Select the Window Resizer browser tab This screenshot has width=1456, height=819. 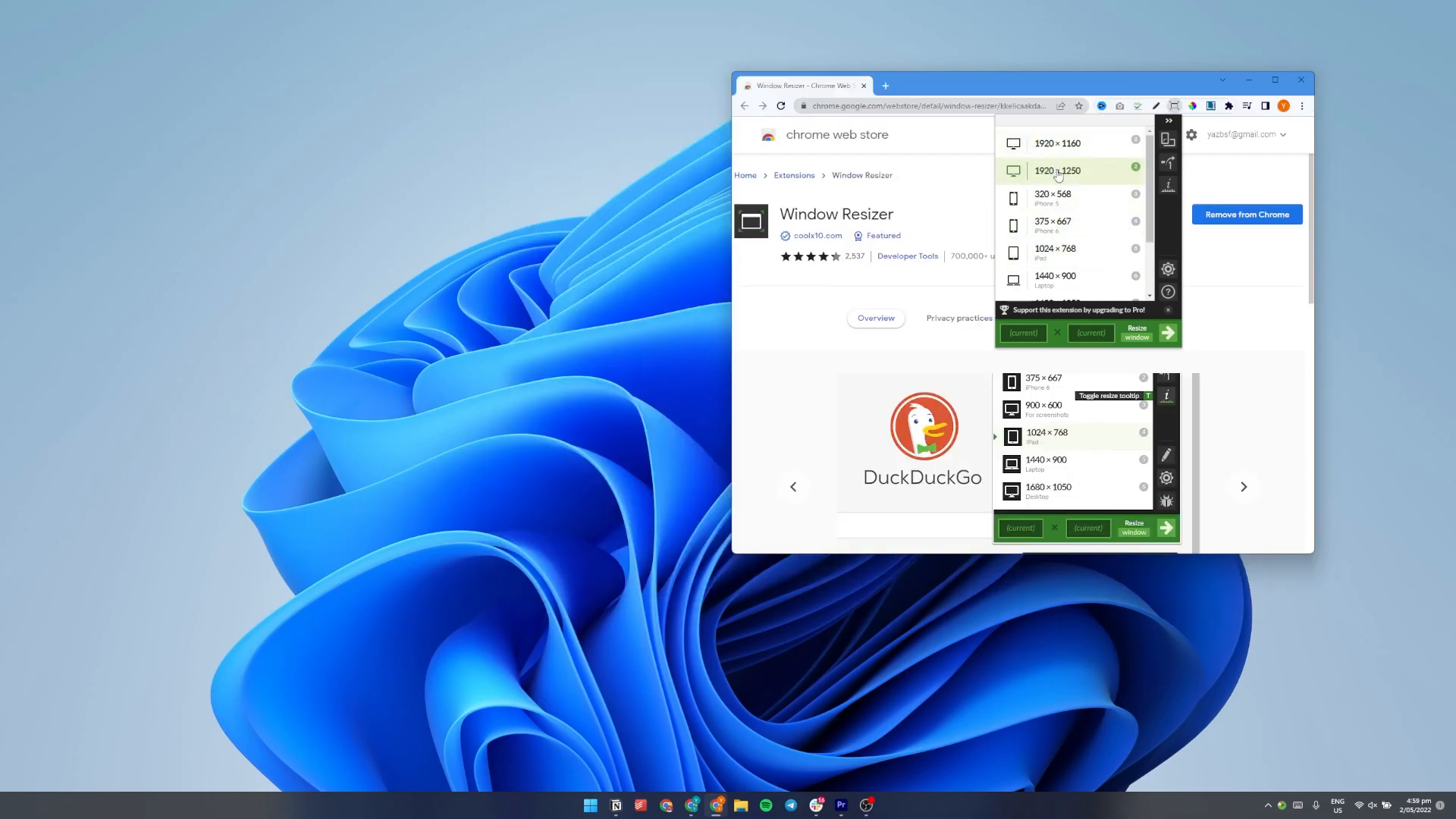(x=804, y=86)
